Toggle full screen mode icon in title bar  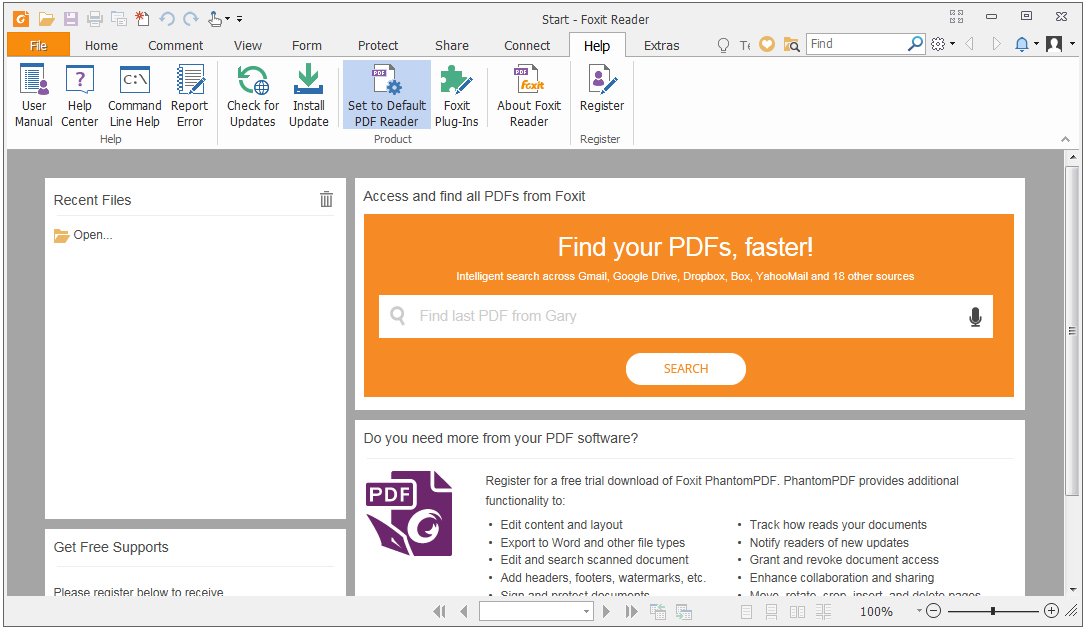pos(956,17)
